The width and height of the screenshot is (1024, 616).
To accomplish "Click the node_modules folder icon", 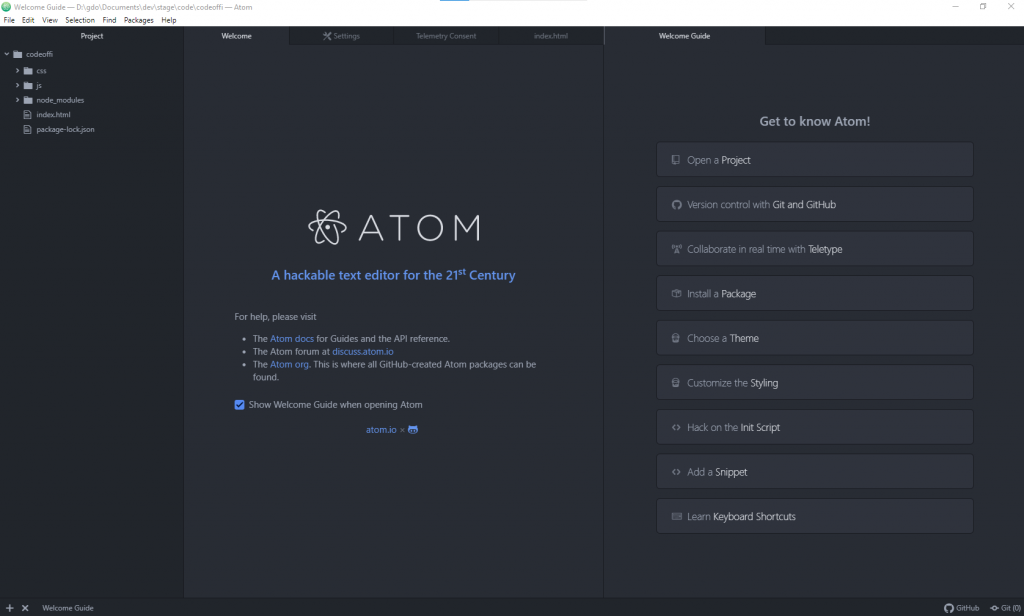I will [28, 100].
